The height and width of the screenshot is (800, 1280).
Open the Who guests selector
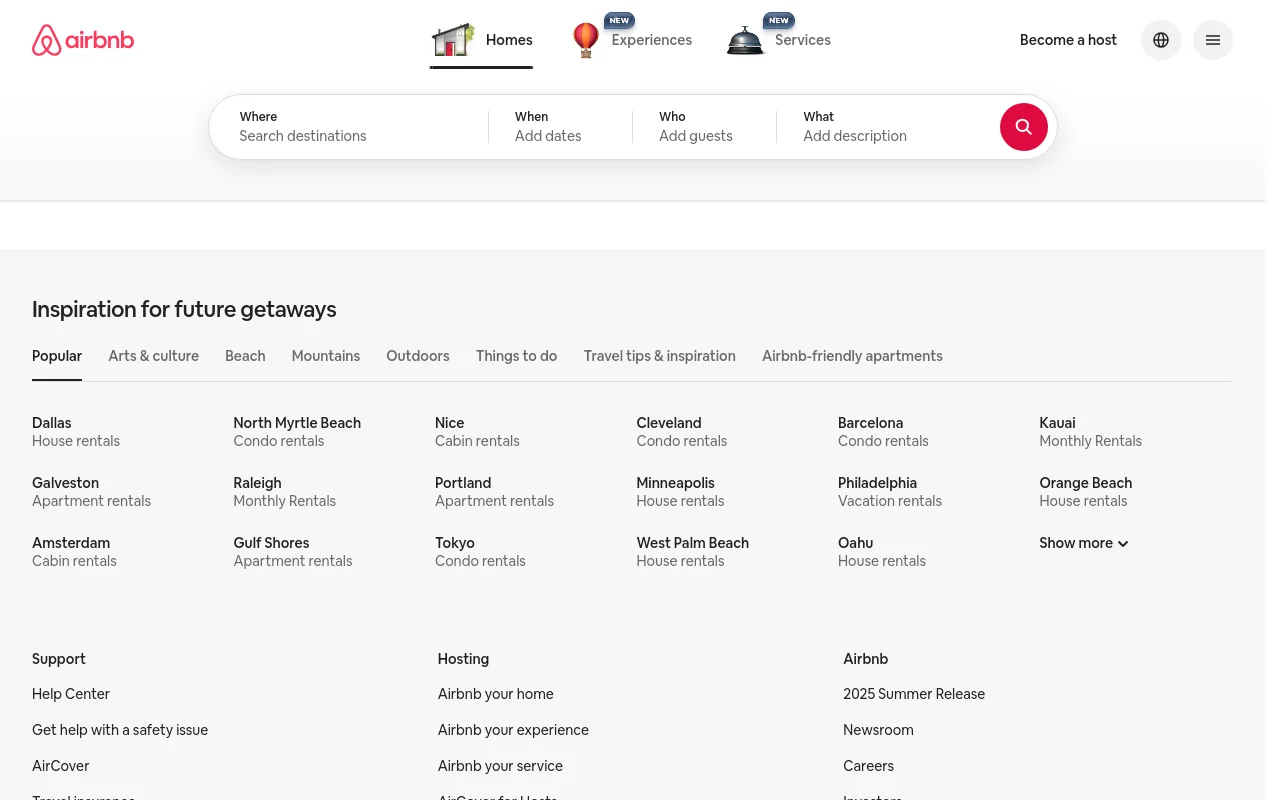[x=703, y=127]
